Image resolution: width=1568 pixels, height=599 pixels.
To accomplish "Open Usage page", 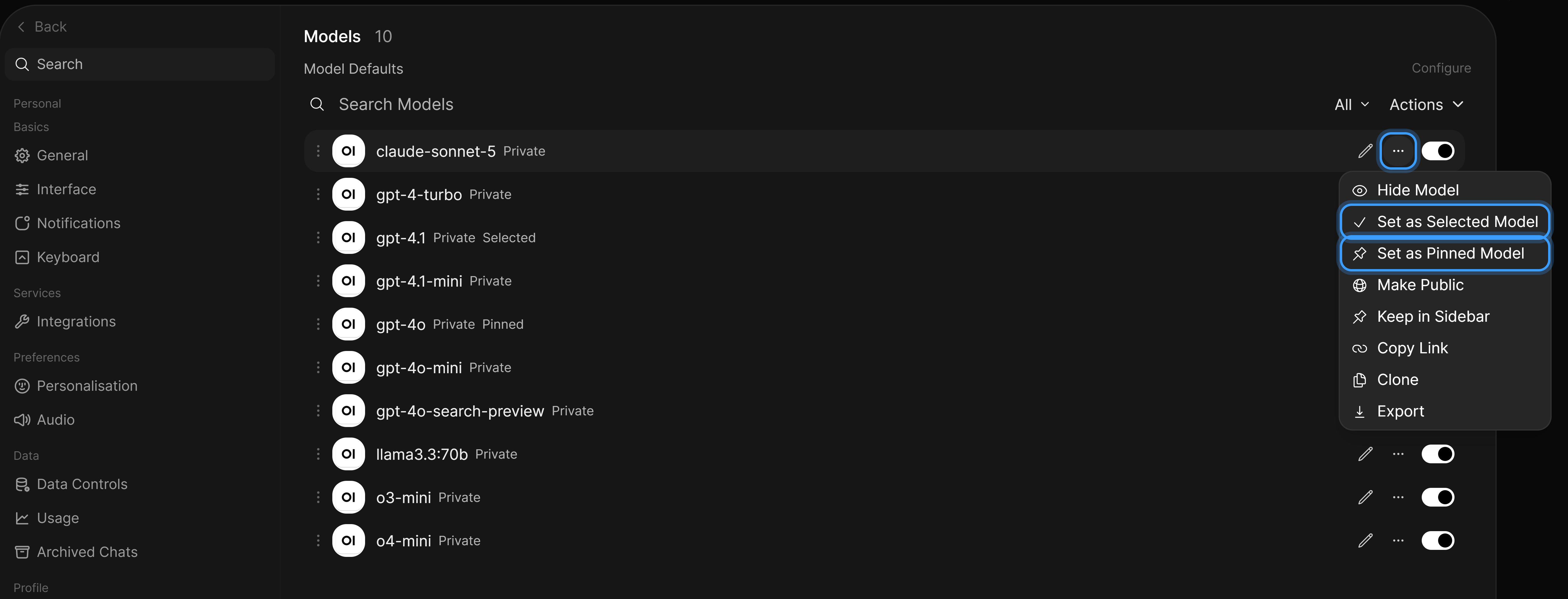I will point(47,518).
